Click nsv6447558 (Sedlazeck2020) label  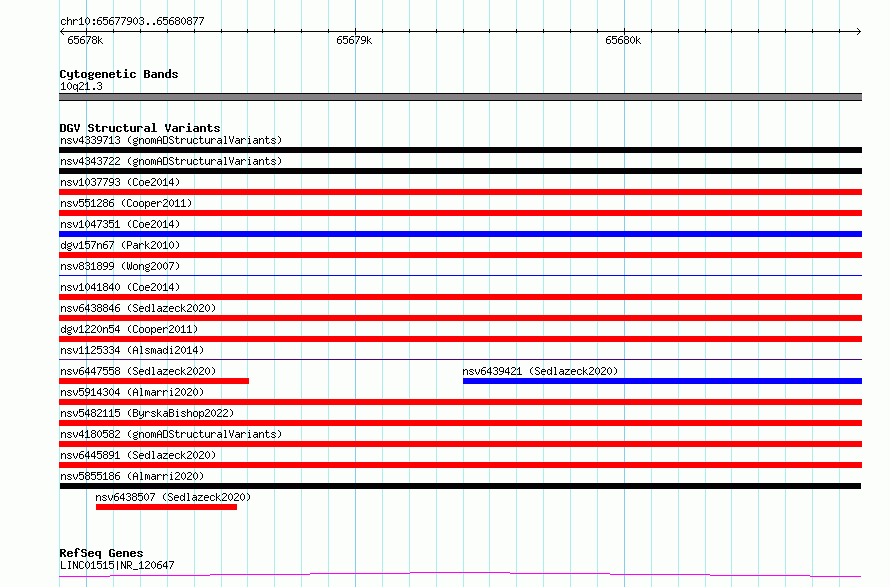tap(138, 371)
